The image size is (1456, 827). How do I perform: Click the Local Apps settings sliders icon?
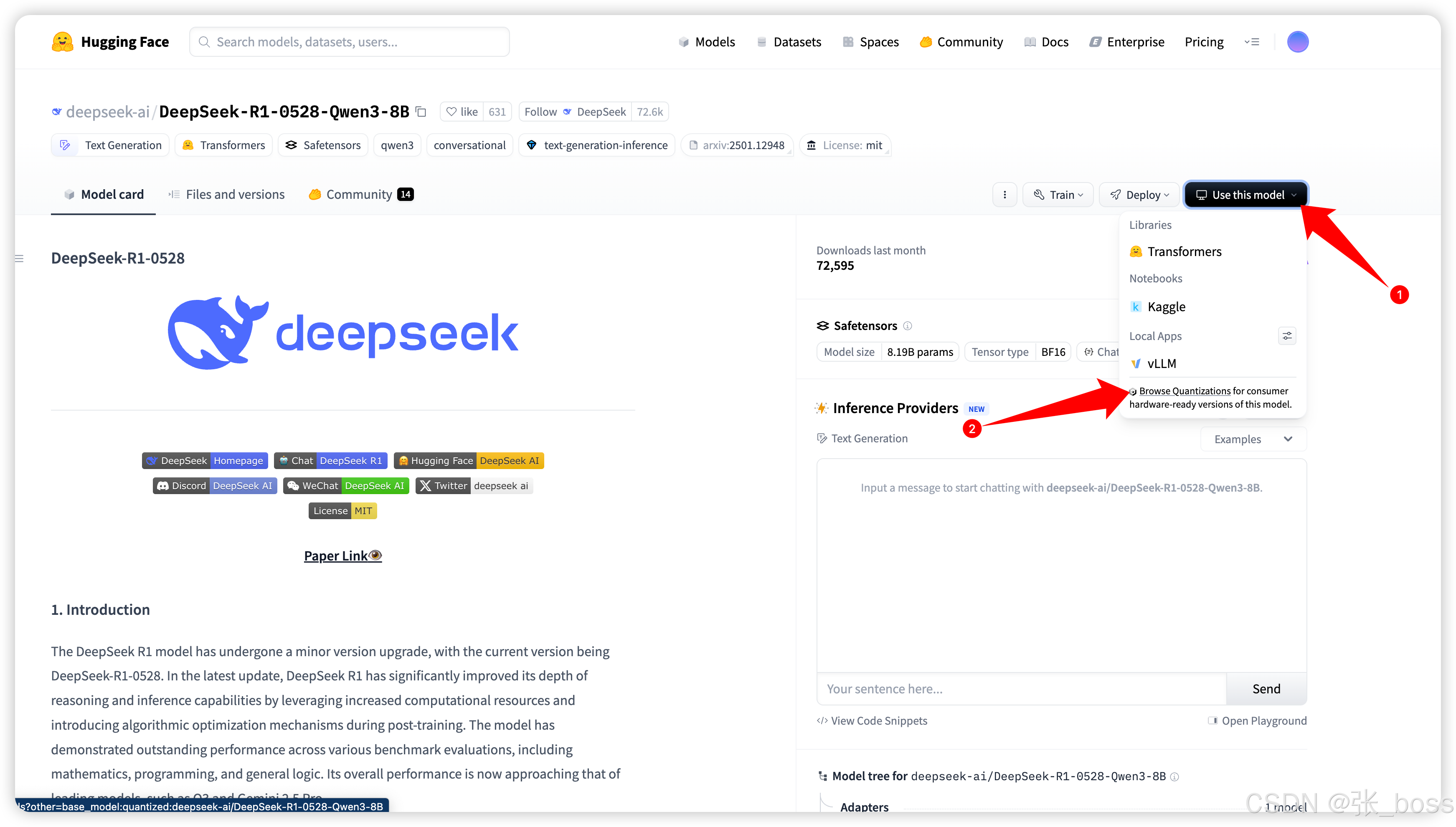[1287, 336]
